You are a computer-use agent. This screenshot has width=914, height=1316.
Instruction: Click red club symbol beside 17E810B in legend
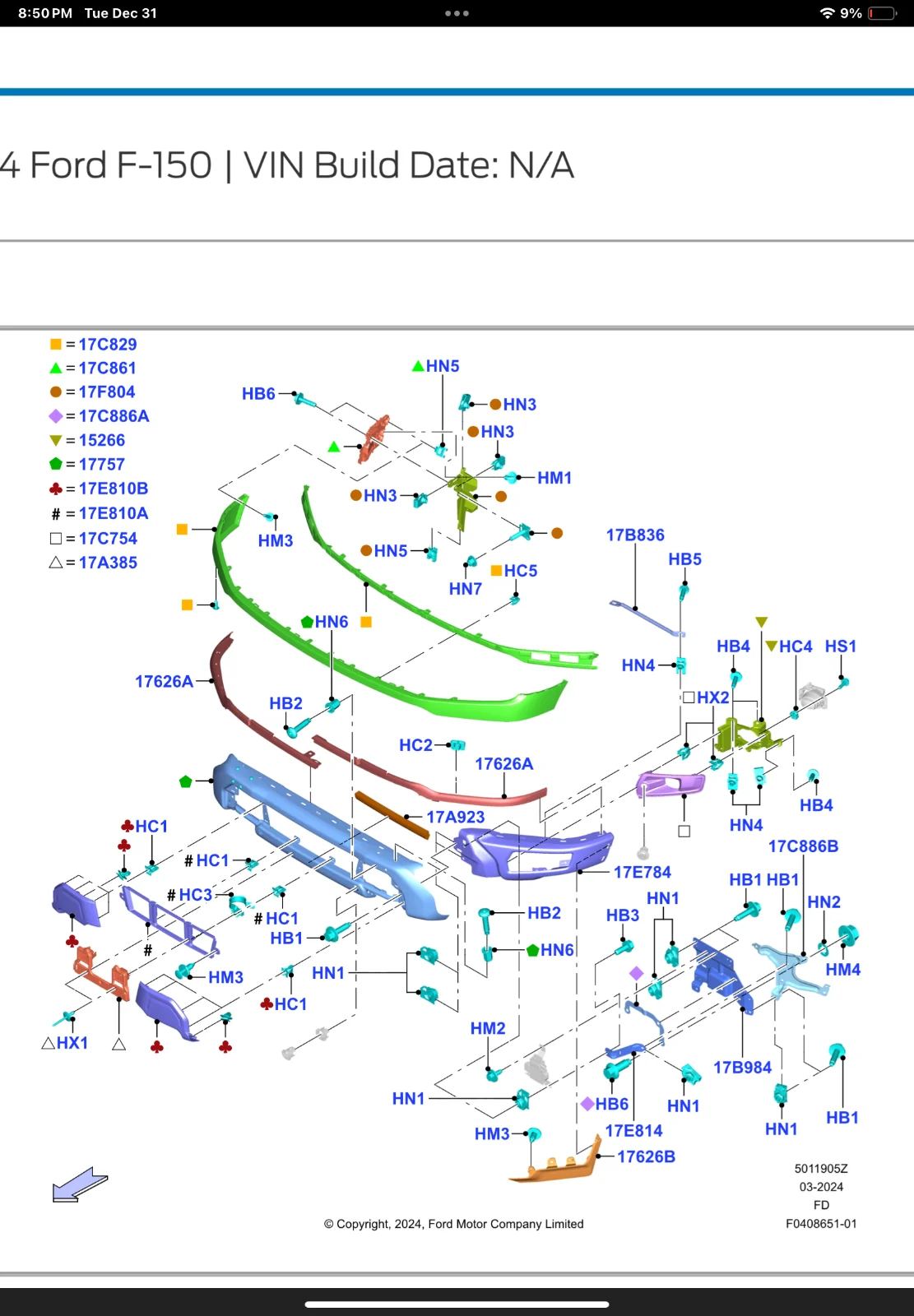[x=56, y=489]
